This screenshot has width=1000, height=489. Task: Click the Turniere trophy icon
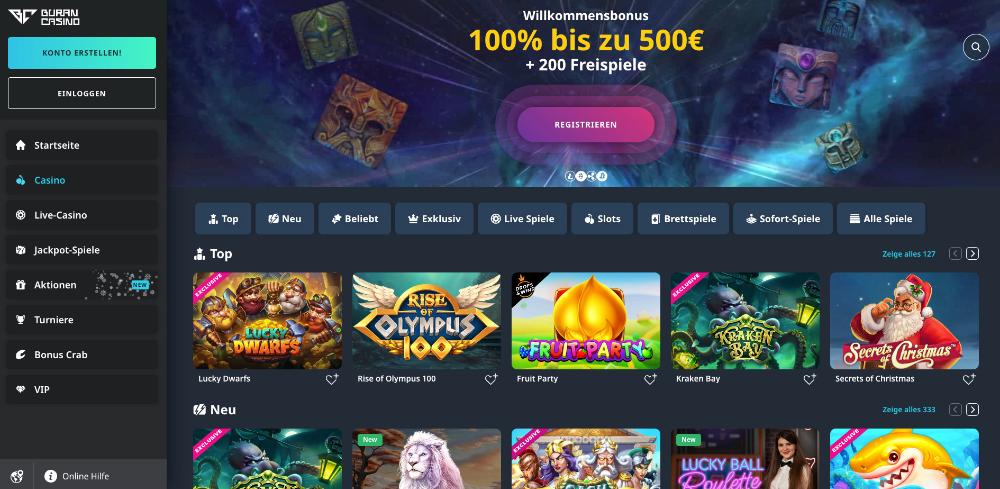(x=20, y=319)
